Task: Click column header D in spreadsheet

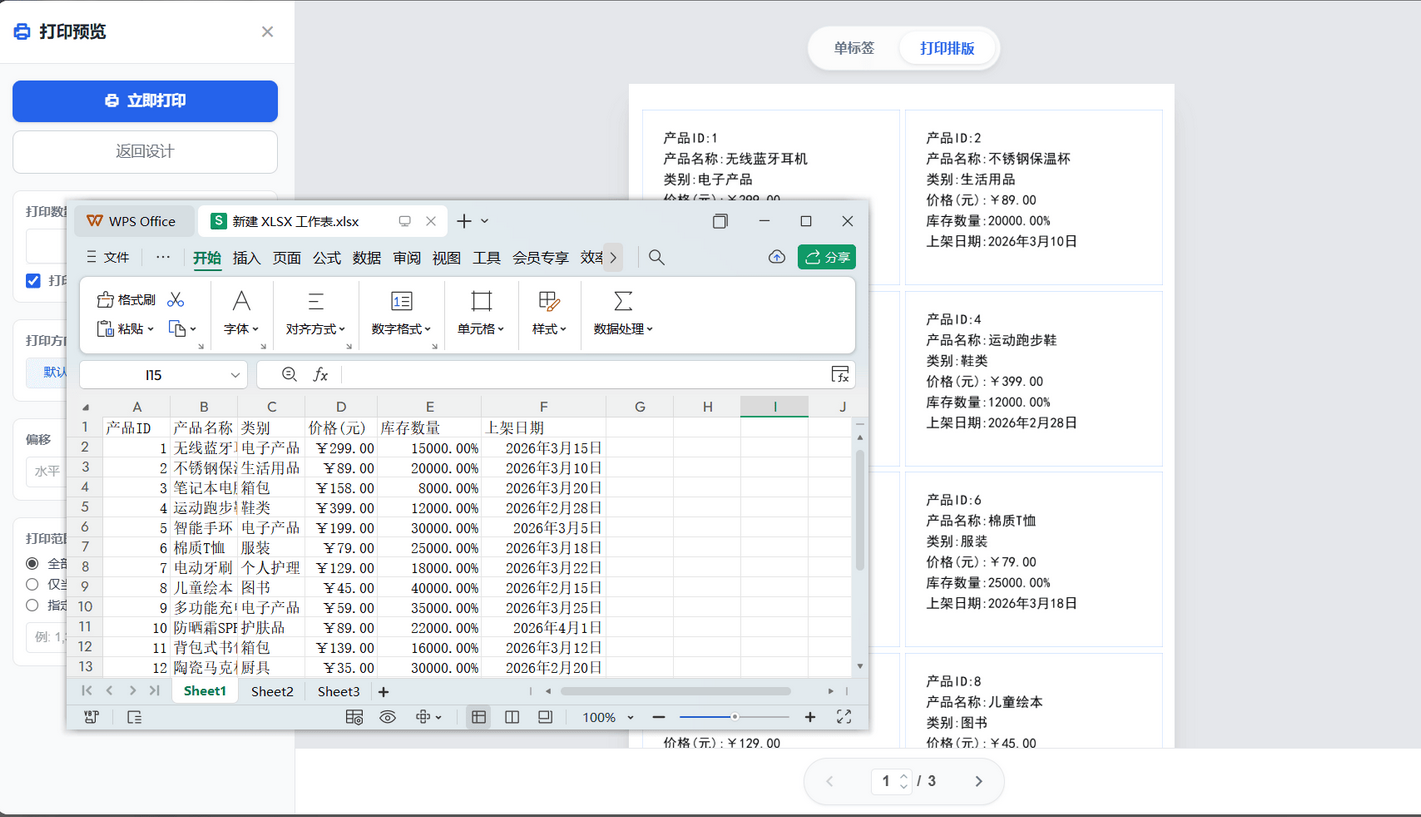Action: pos(341,406)
